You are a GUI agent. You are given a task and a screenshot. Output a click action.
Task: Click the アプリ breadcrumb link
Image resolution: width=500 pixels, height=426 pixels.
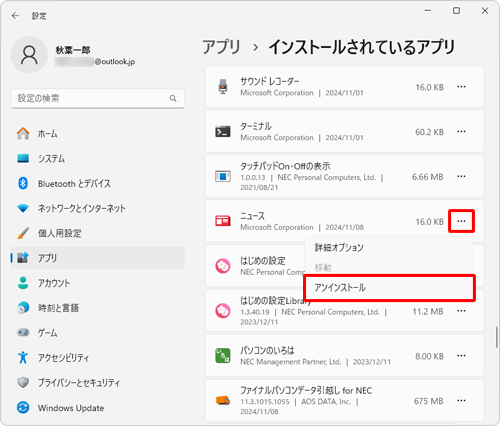pos(221,47)
